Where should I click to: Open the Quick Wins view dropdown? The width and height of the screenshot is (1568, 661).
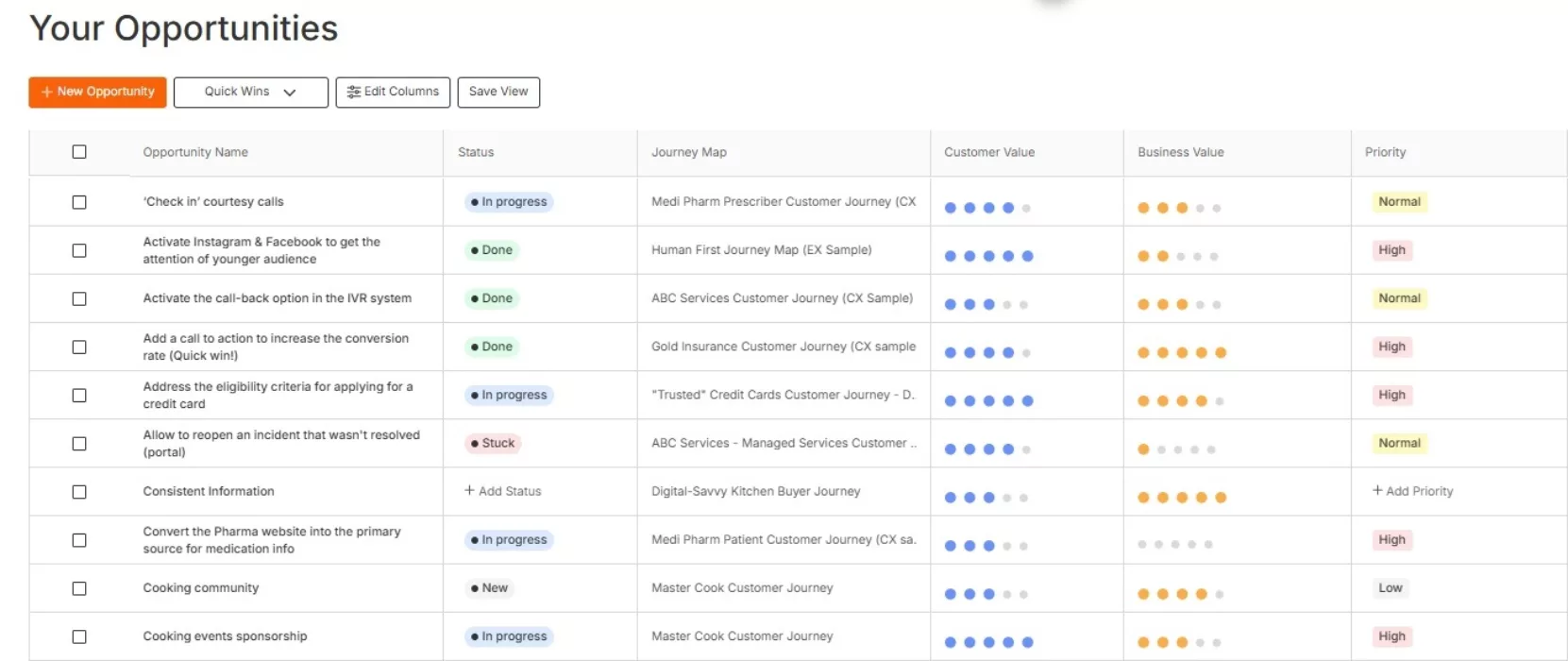(250, 92)
